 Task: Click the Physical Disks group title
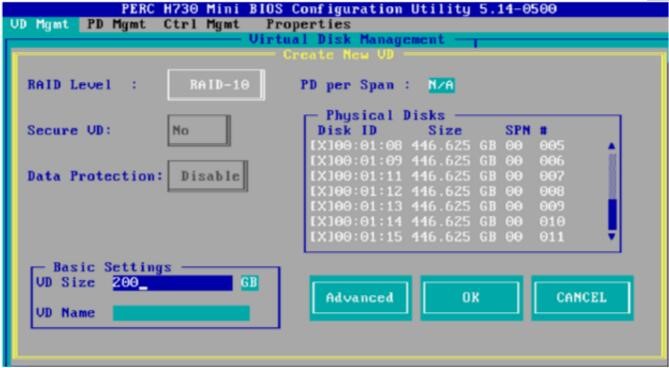385,116
